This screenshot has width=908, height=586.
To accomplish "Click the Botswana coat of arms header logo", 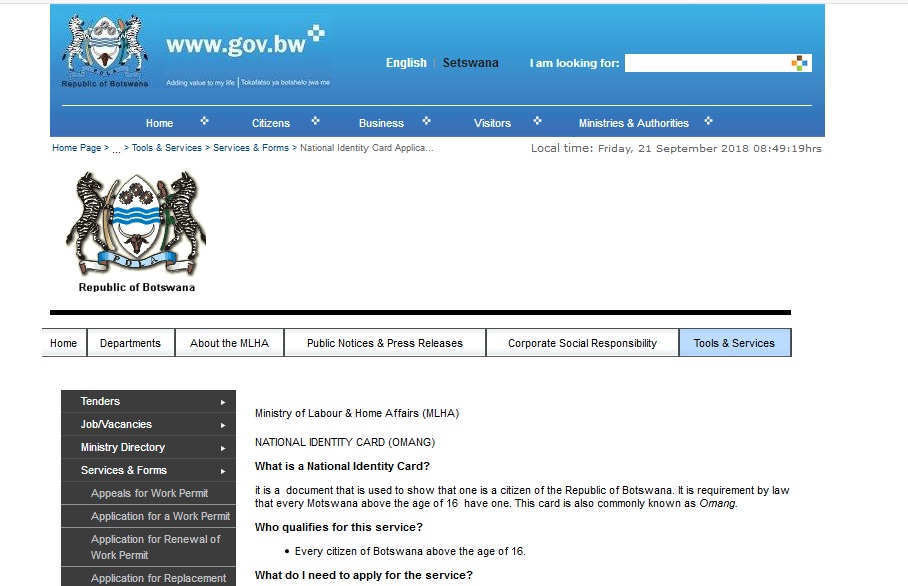I will 105,49.
